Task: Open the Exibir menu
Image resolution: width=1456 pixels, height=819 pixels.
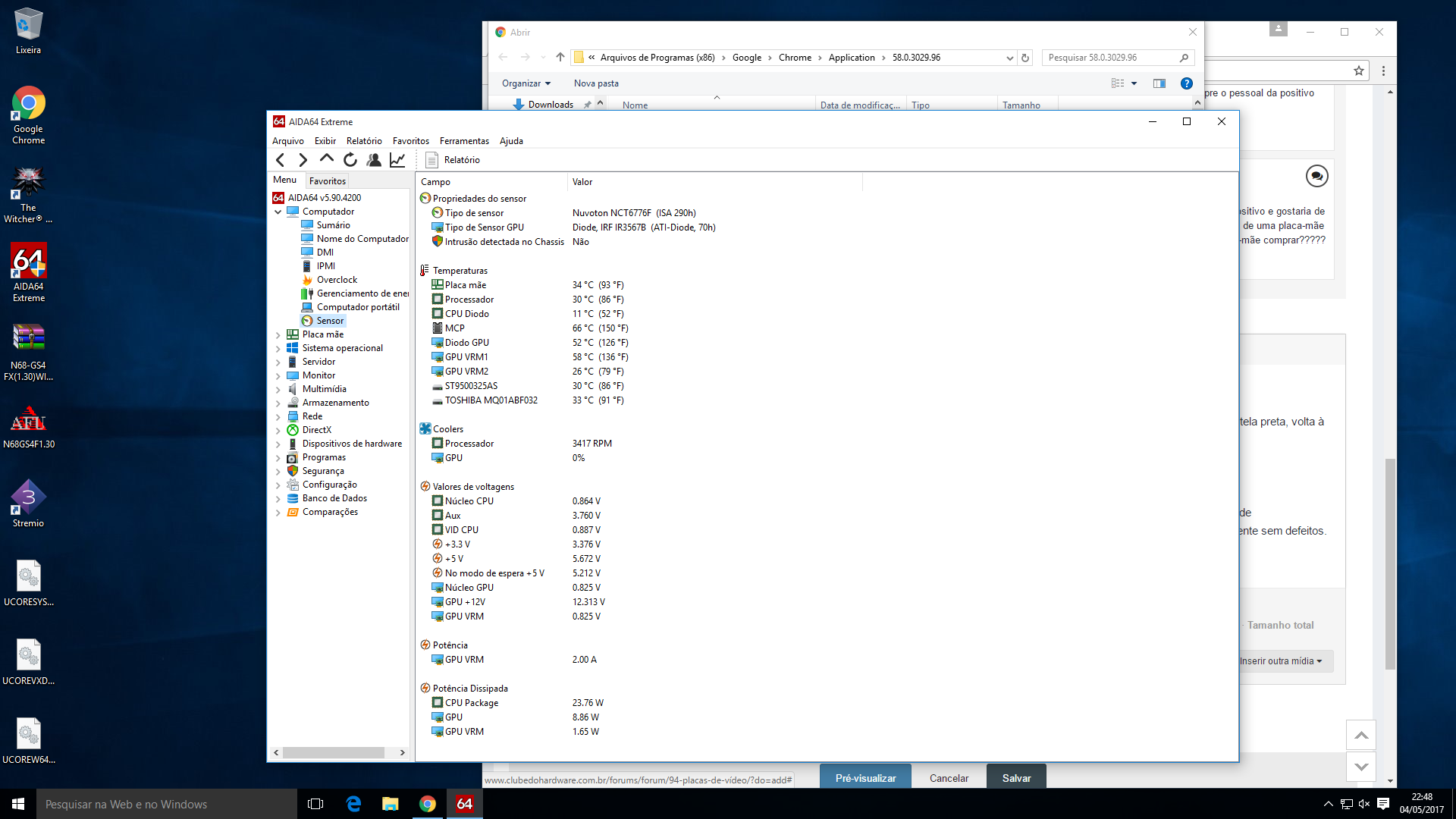Action: click(x=325, y=141)
